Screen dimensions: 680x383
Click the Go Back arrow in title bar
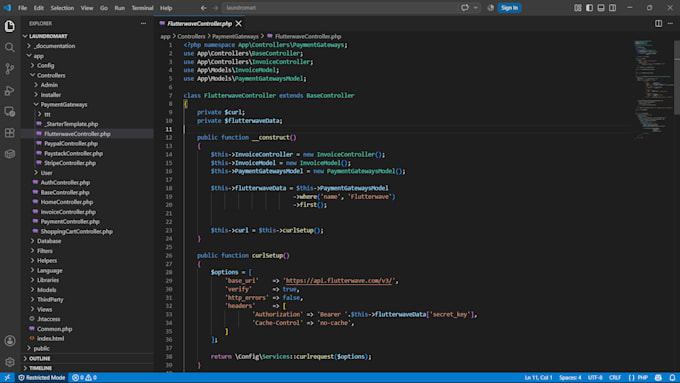(x=203, y=8)
